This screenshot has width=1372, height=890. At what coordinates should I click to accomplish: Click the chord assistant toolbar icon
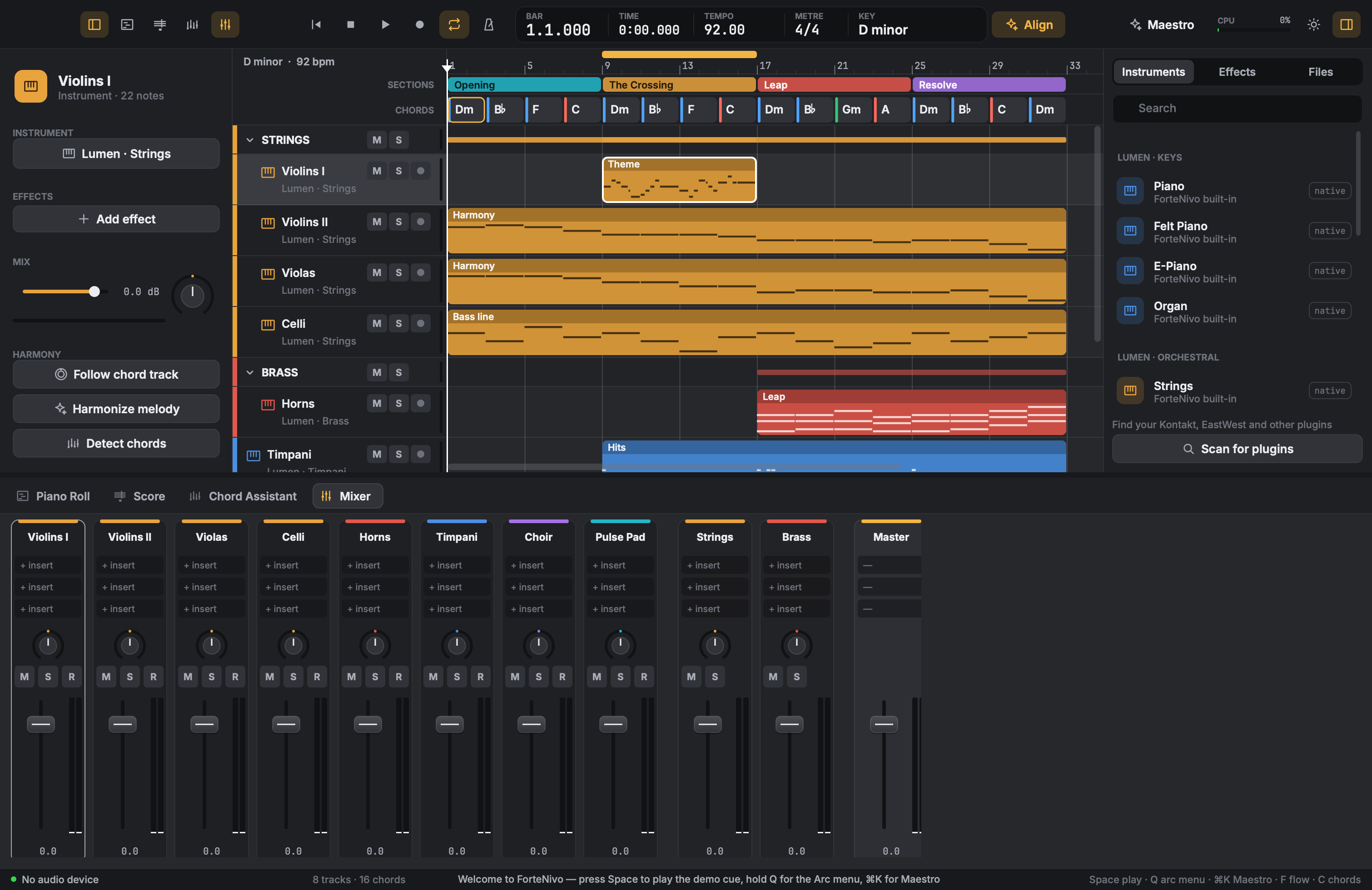(x=193, y=24)
